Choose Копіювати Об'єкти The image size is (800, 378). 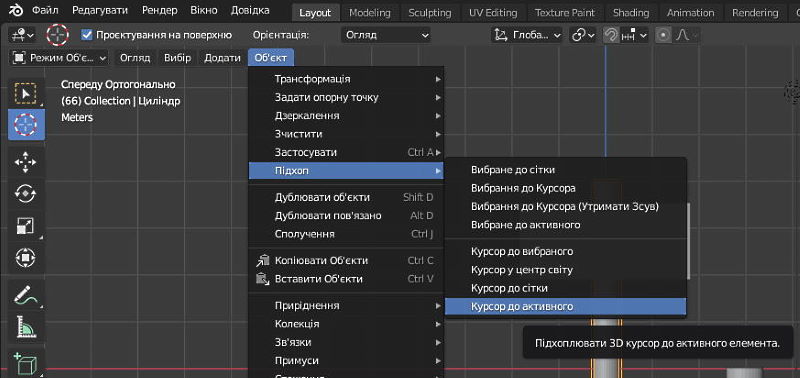346,261
